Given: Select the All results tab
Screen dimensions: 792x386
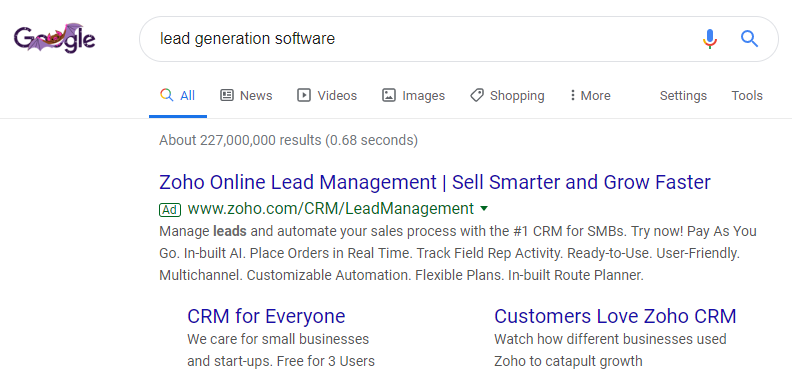Looking at the screenshot, I should coord(177,95).
